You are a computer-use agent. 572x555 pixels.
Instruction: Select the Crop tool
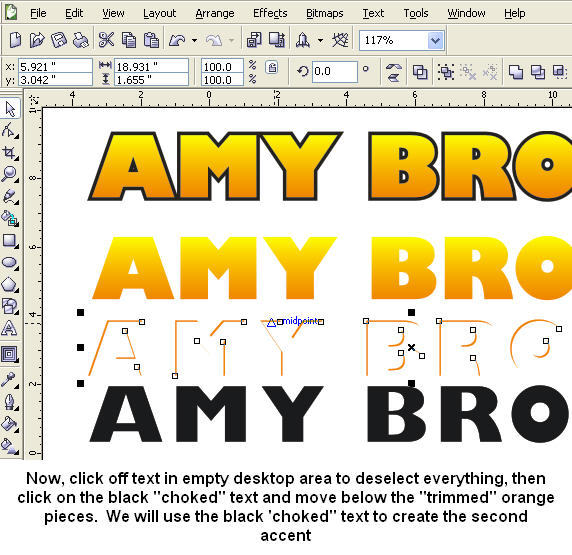(10, 153)
